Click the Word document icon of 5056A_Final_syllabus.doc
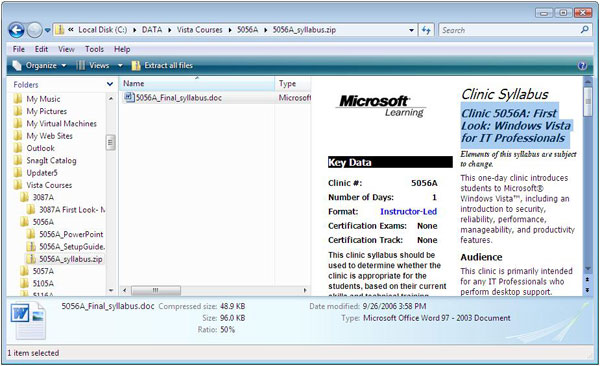The image size is (600, 366). 129,97
